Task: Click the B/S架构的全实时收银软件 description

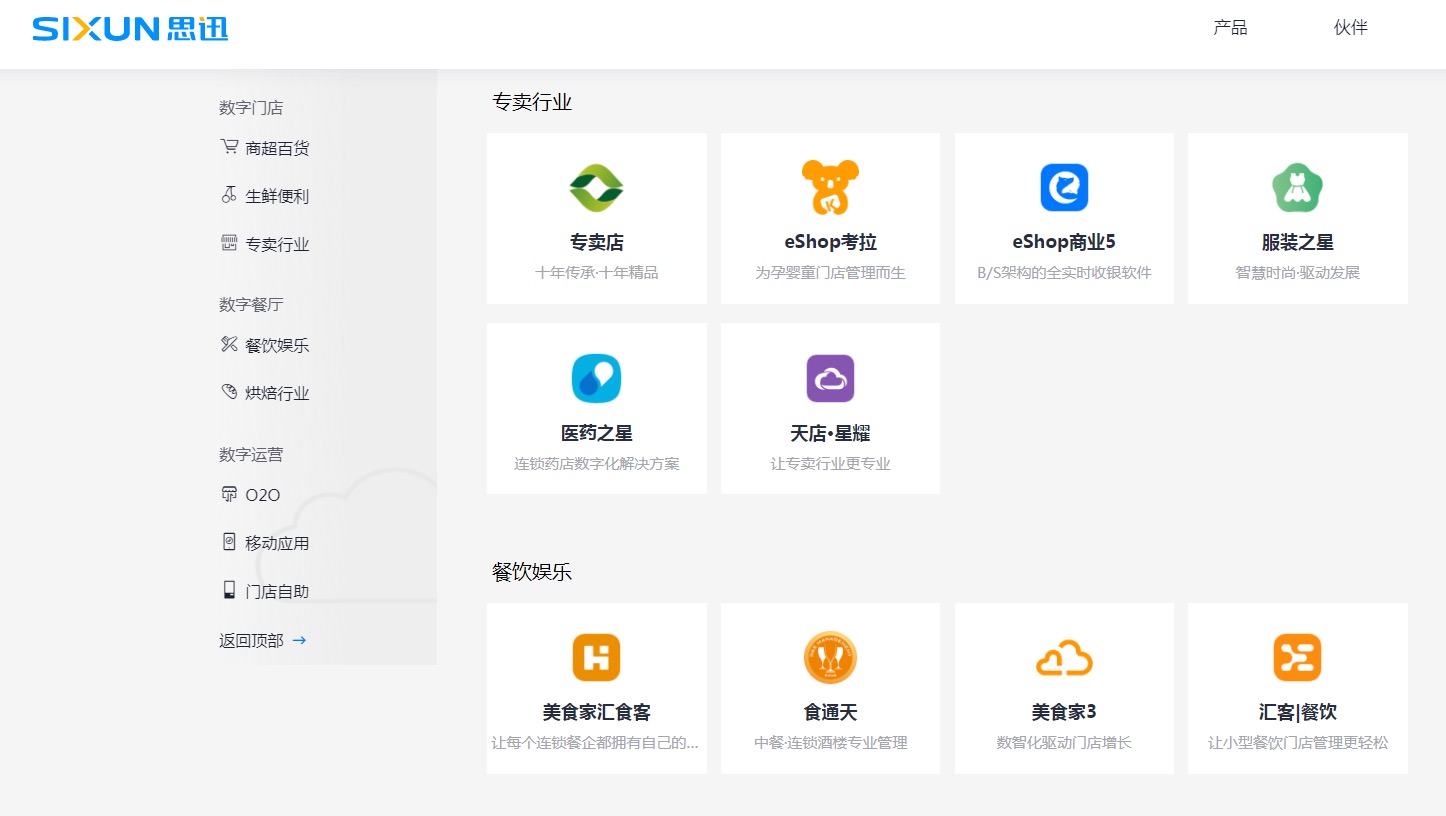Action: (1064, 272)
